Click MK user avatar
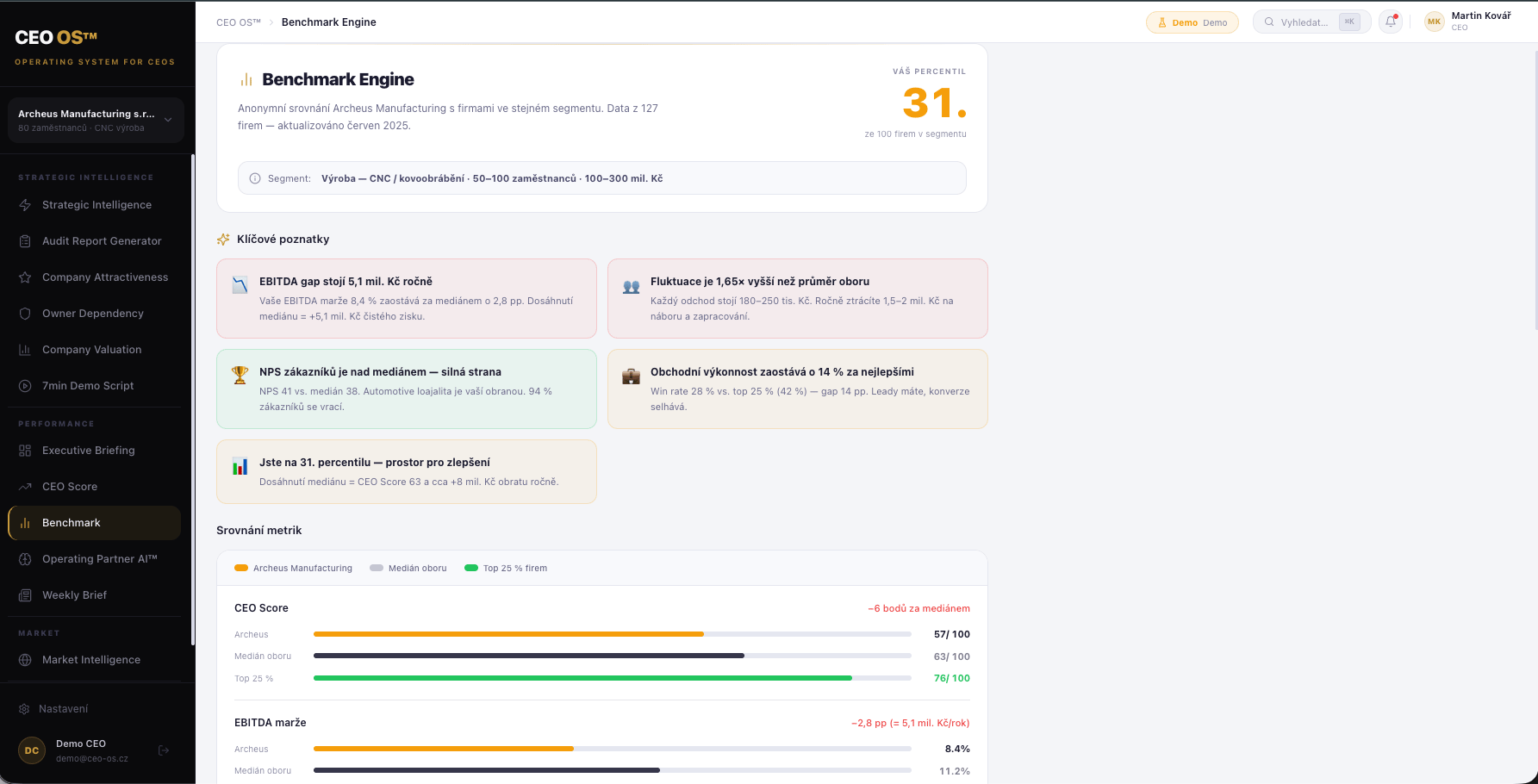Image resolution: width=1538 pixels, height=784 pixels. click(x=1434, y=22)
